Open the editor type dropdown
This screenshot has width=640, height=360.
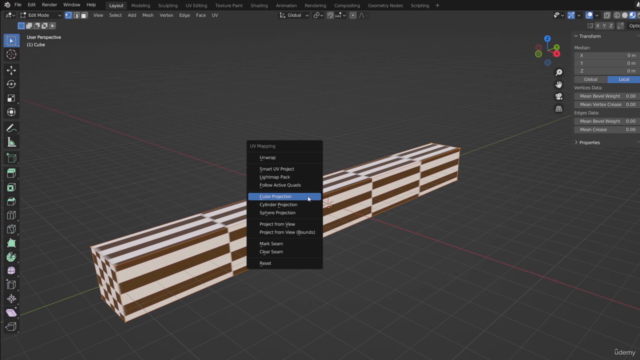(10, 15)
